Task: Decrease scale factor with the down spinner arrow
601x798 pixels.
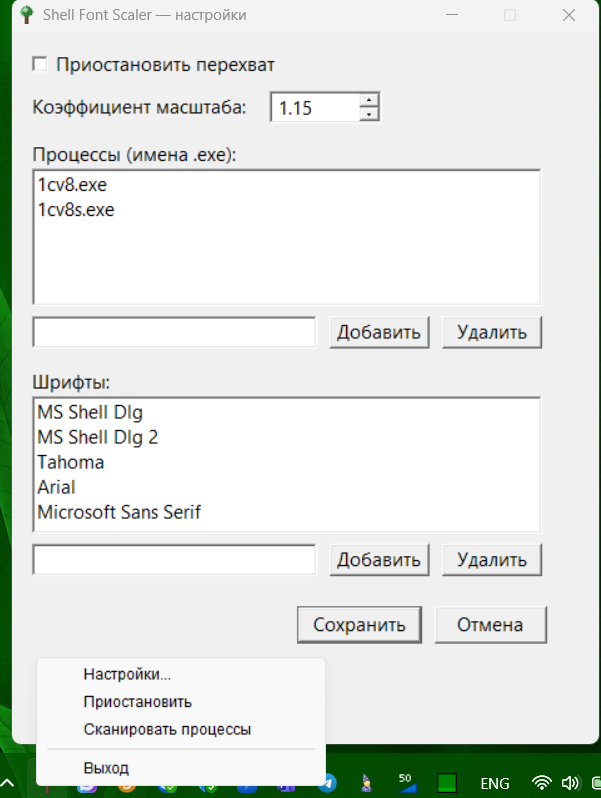Action: pos(369,114)
